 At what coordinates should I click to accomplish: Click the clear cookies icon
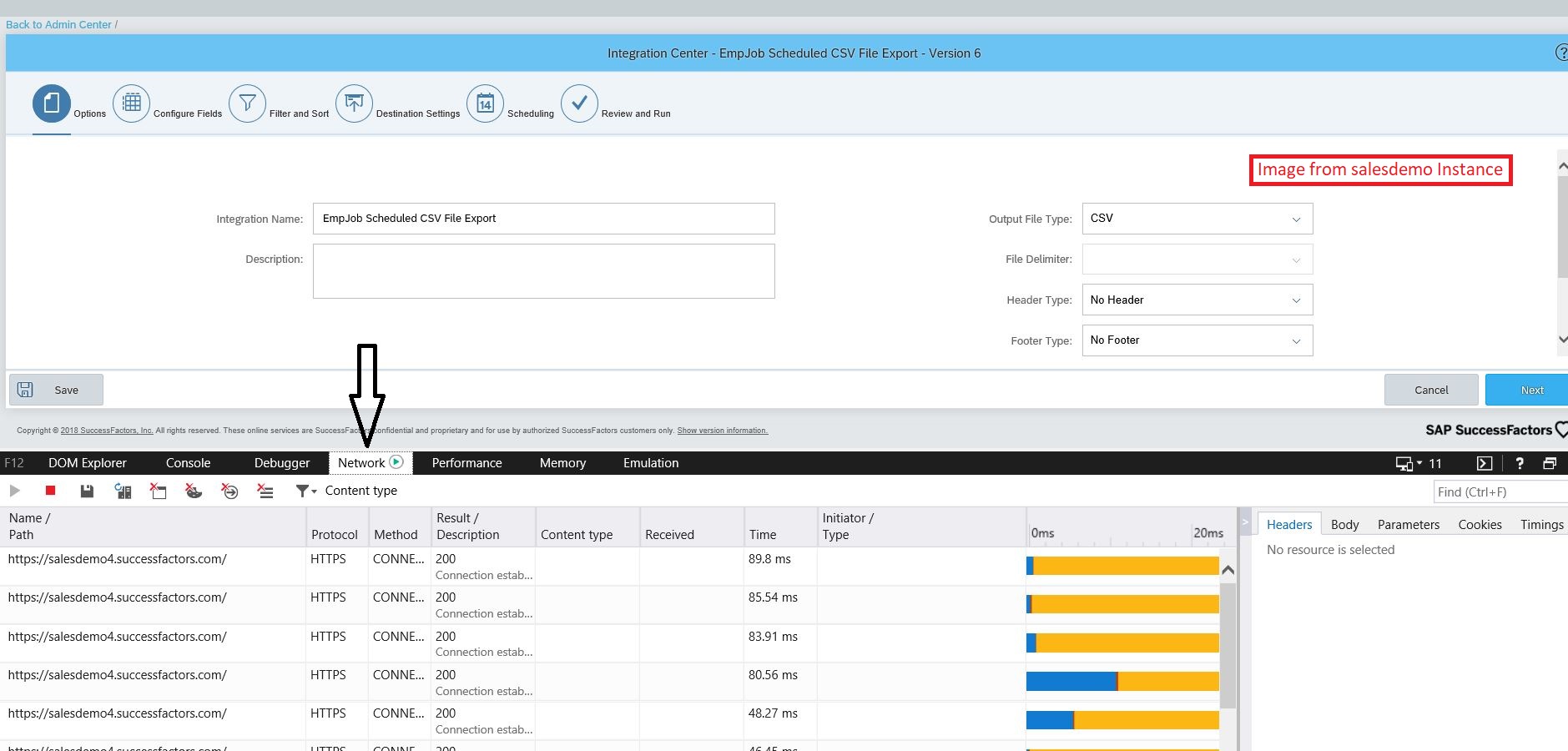coord(194,491)
